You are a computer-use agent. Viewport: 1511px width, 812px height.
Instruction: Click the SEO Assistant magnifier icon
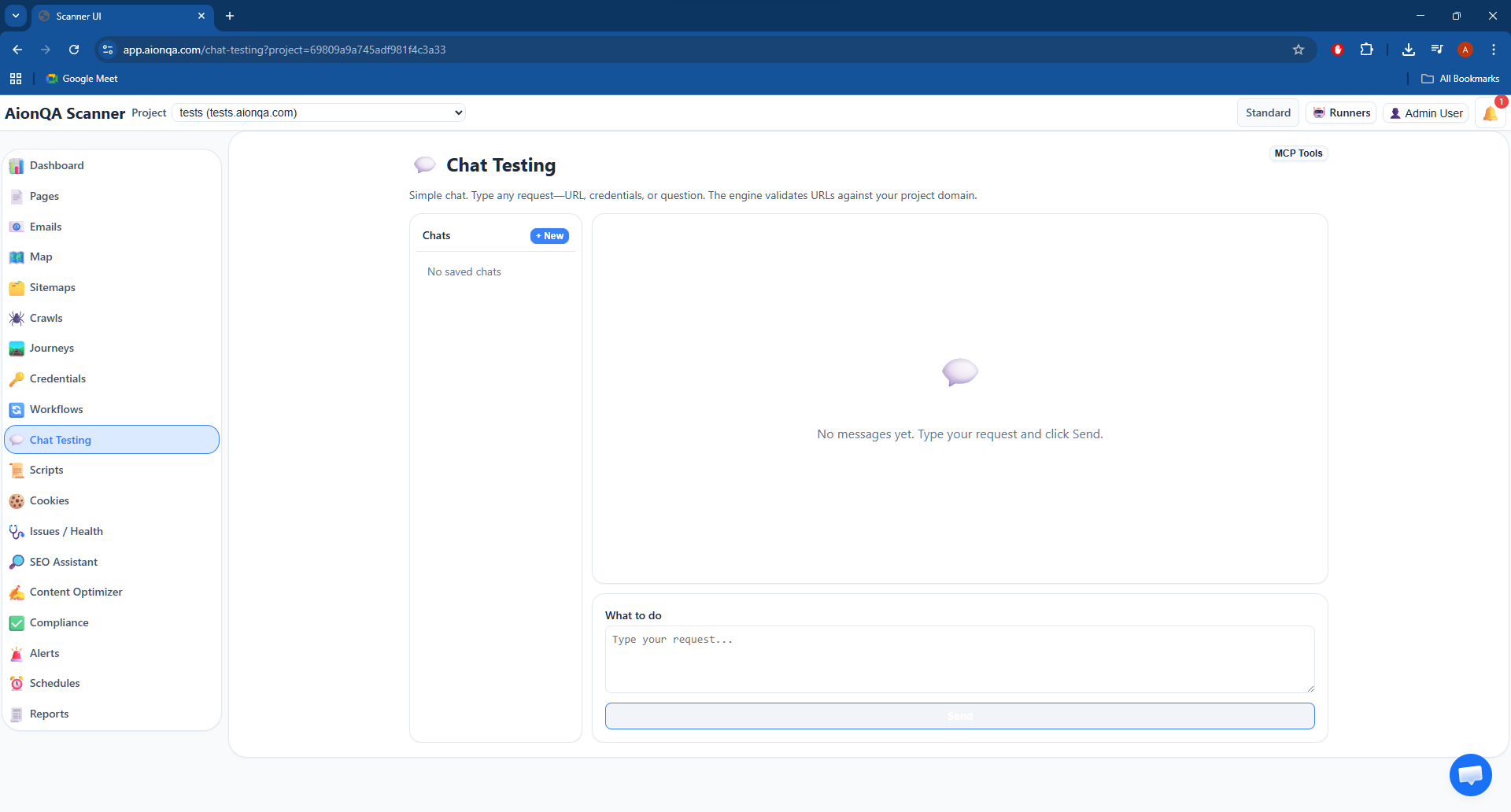click(x=17, y=563)
